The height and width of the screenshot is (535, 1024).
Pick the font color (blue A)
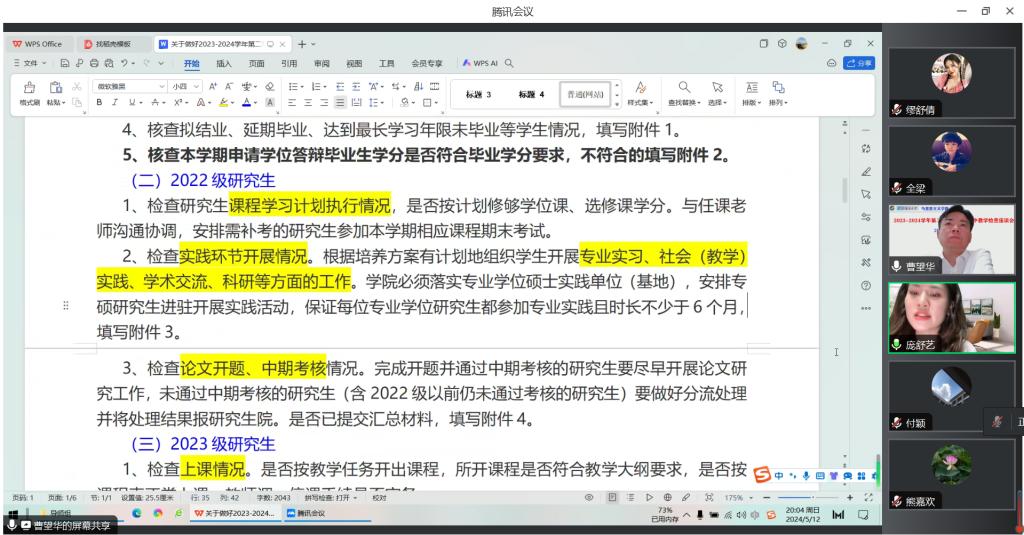click(x=246, y=103)
